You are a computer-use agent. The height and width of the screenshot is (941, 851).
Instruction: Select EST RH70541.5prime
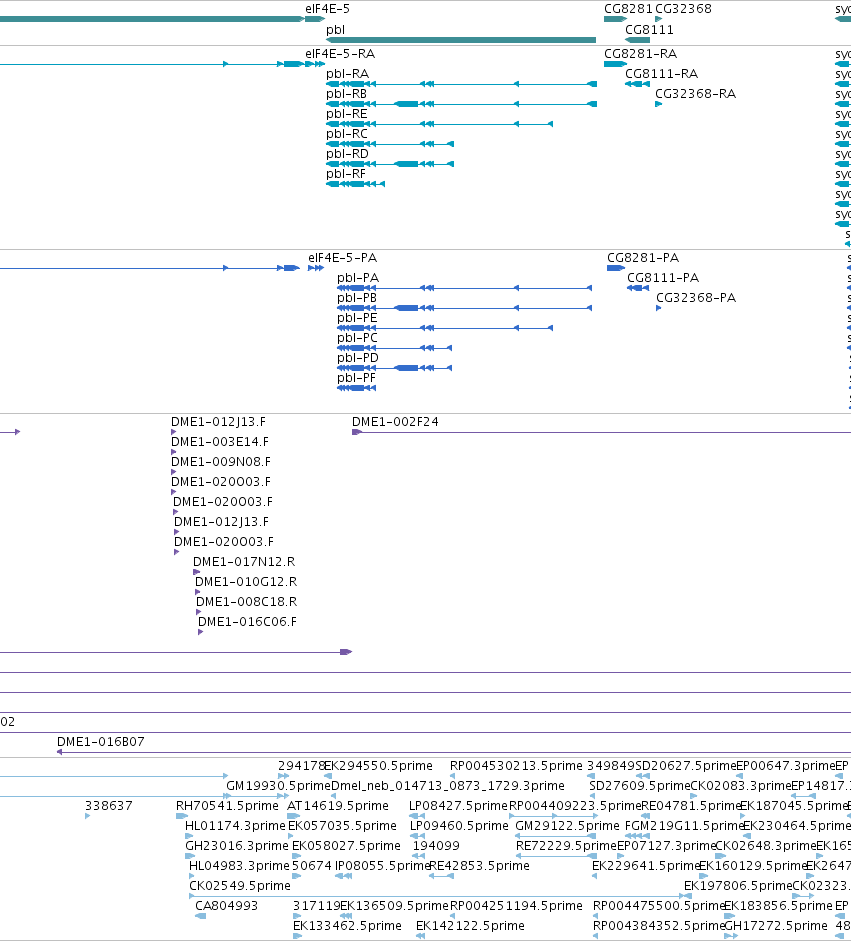pyautogui.click(x=227, y=805)
